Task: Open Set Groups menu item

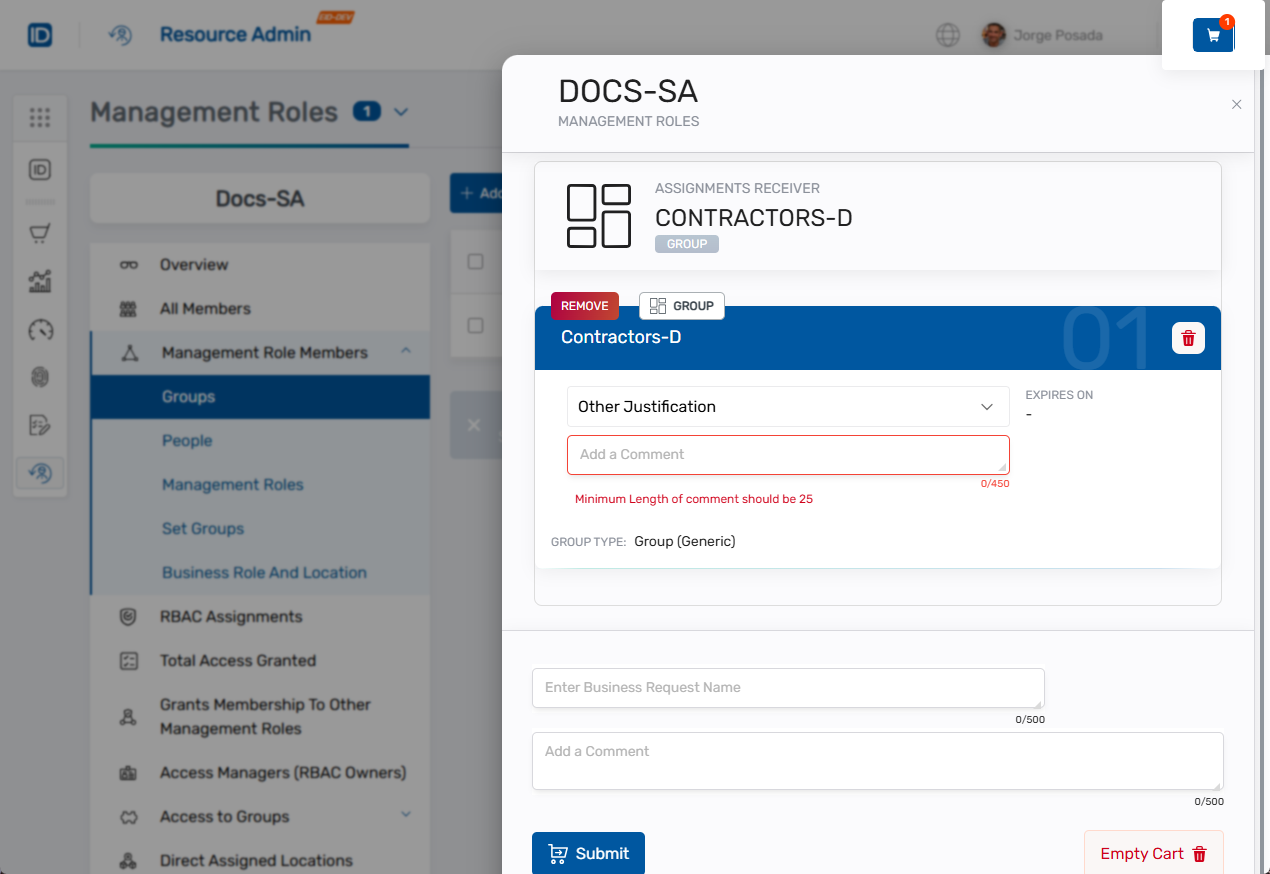Action: [203, 529]
